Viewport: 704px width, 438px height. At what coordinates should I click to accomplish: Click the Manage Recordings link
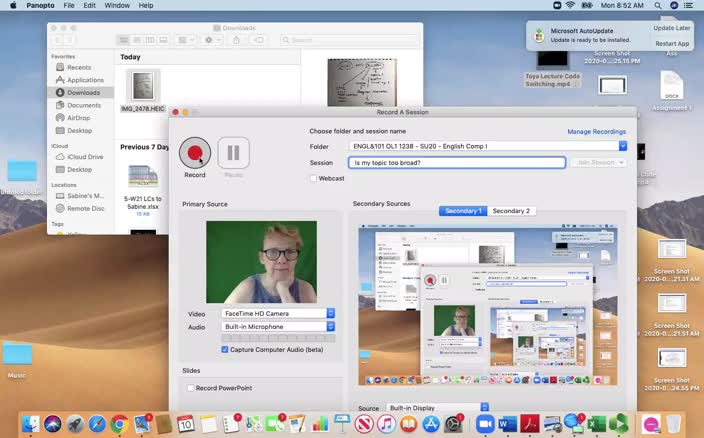click(596, 131)
